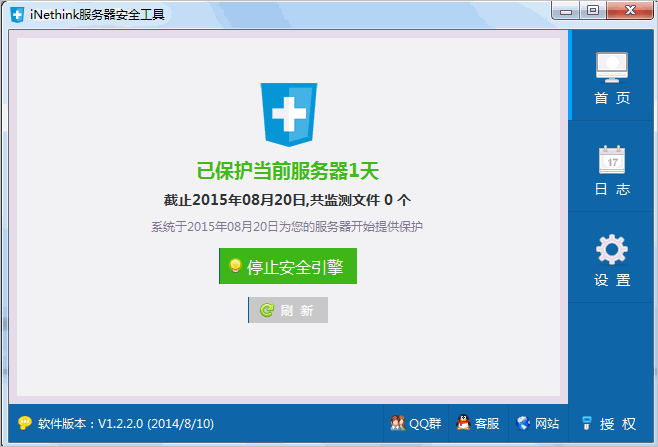The width and height of the screenshot is (658, 447).
Task: Click the 已保护当前服务器1天 heading
Action: click(288, 171)
